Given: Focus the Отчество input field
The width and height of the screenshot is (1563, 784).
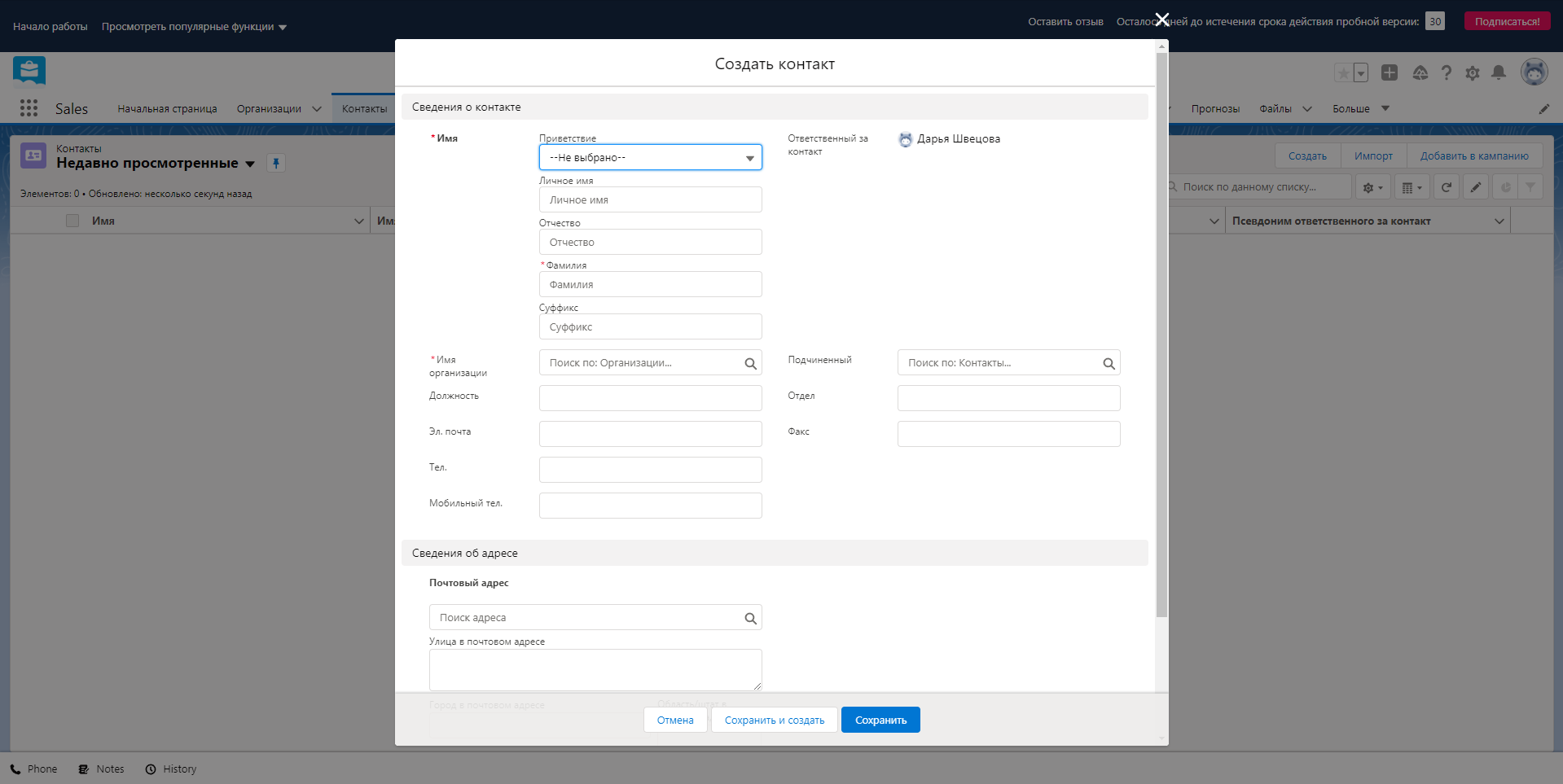Looking at the screenshot, I should click(650, 242).
